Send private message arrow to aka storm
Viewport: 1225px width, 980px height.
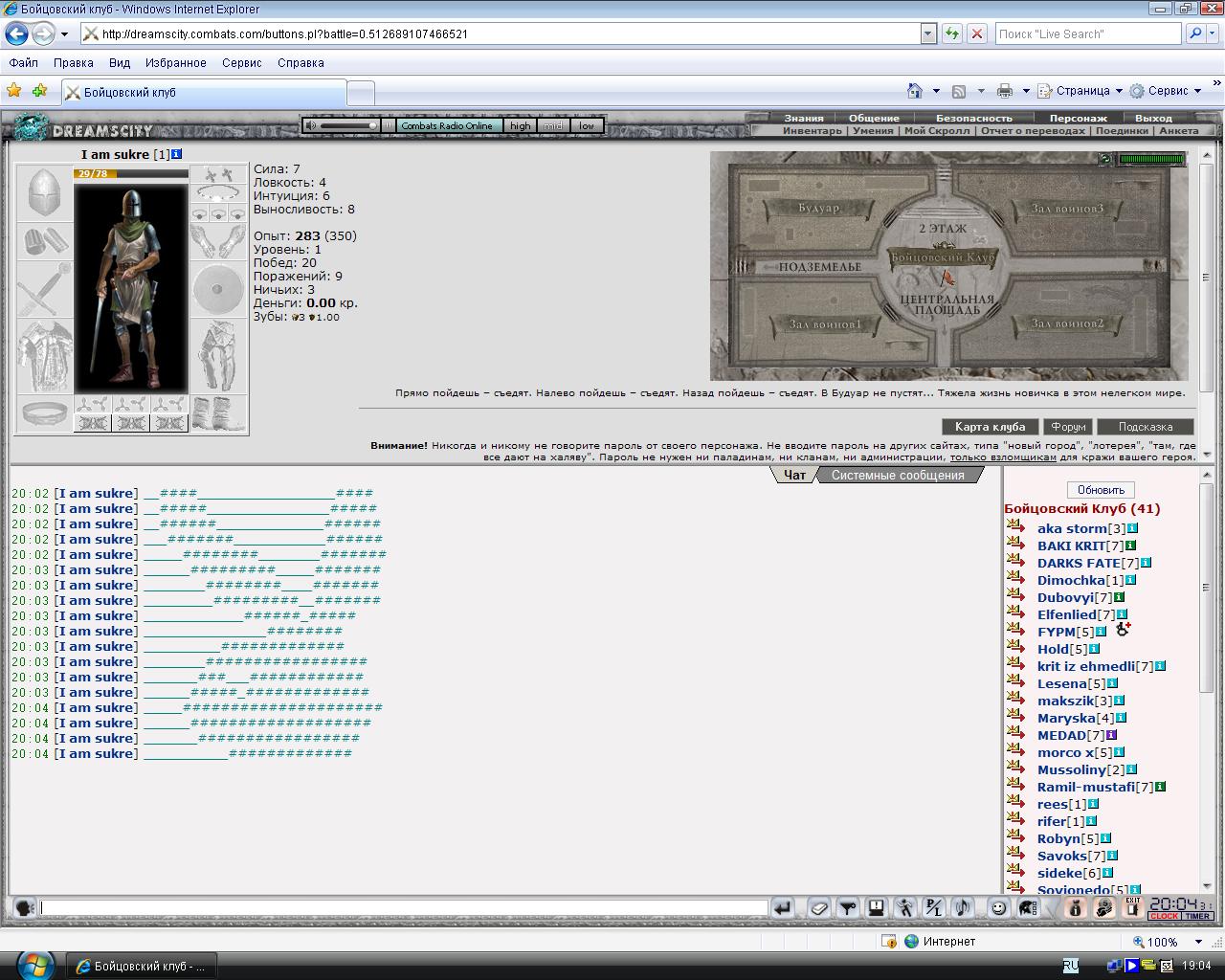coord(1015,527)
